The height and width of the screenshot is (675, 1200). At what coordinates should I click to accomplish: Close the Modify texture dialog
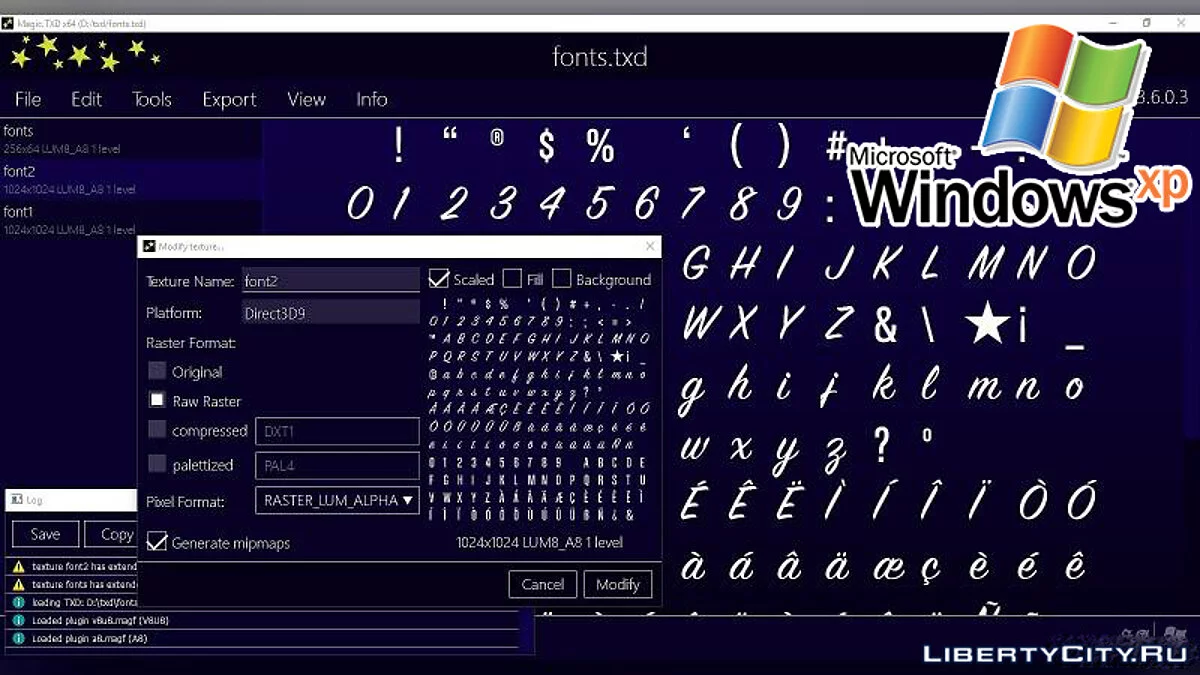[650, 246]
